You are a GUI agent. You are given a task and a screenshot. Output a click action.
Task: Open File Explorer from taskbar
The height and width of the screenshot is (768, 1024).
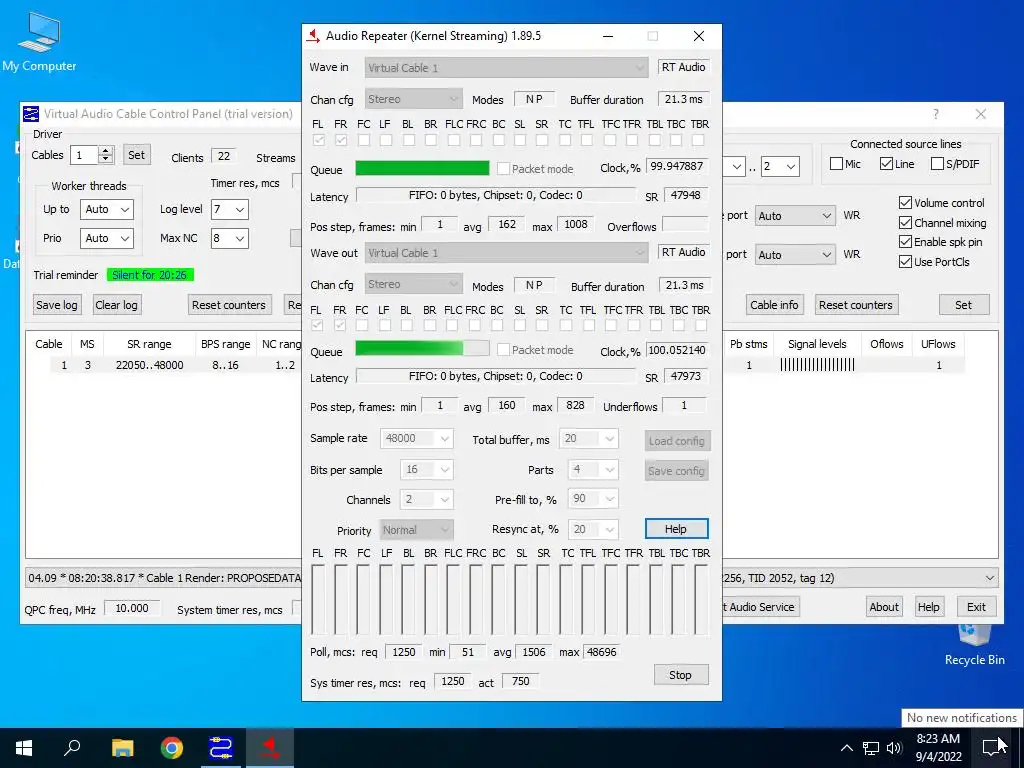click(x=122, y=748)
